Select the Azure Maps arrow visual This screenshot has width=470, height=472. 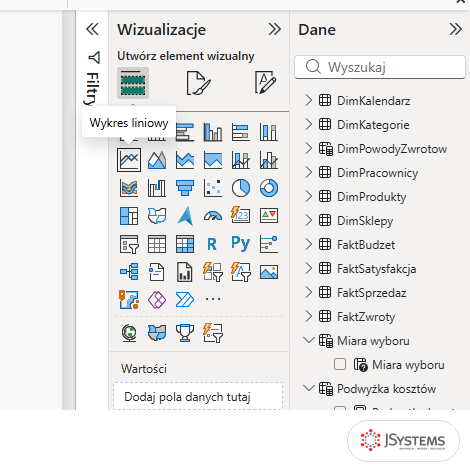(185, 216)
